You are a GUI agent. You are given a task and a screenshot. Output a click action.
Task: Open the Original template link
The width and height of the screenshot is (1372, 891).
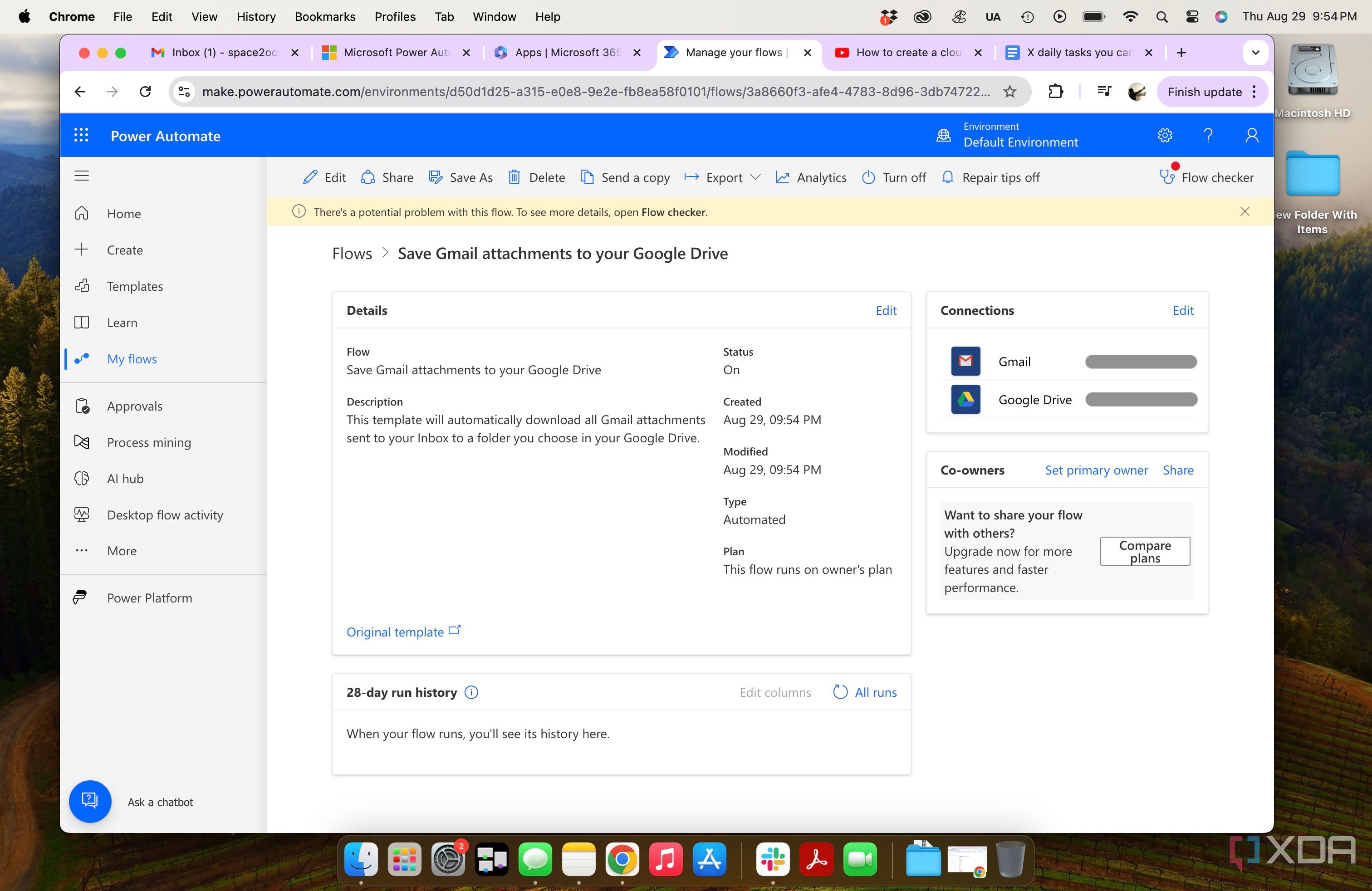click(x=403, y=632)
